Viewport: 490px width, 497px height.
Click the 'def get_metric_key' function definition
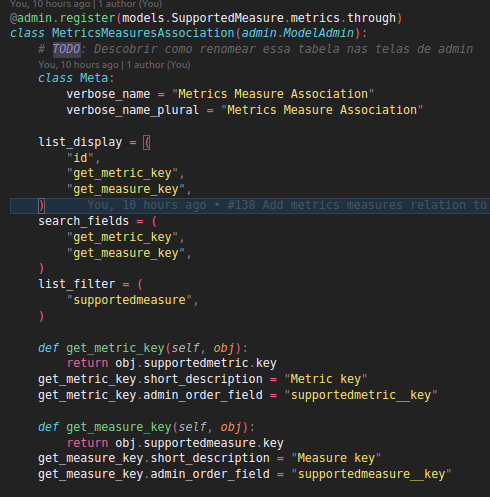coord(143,348)
